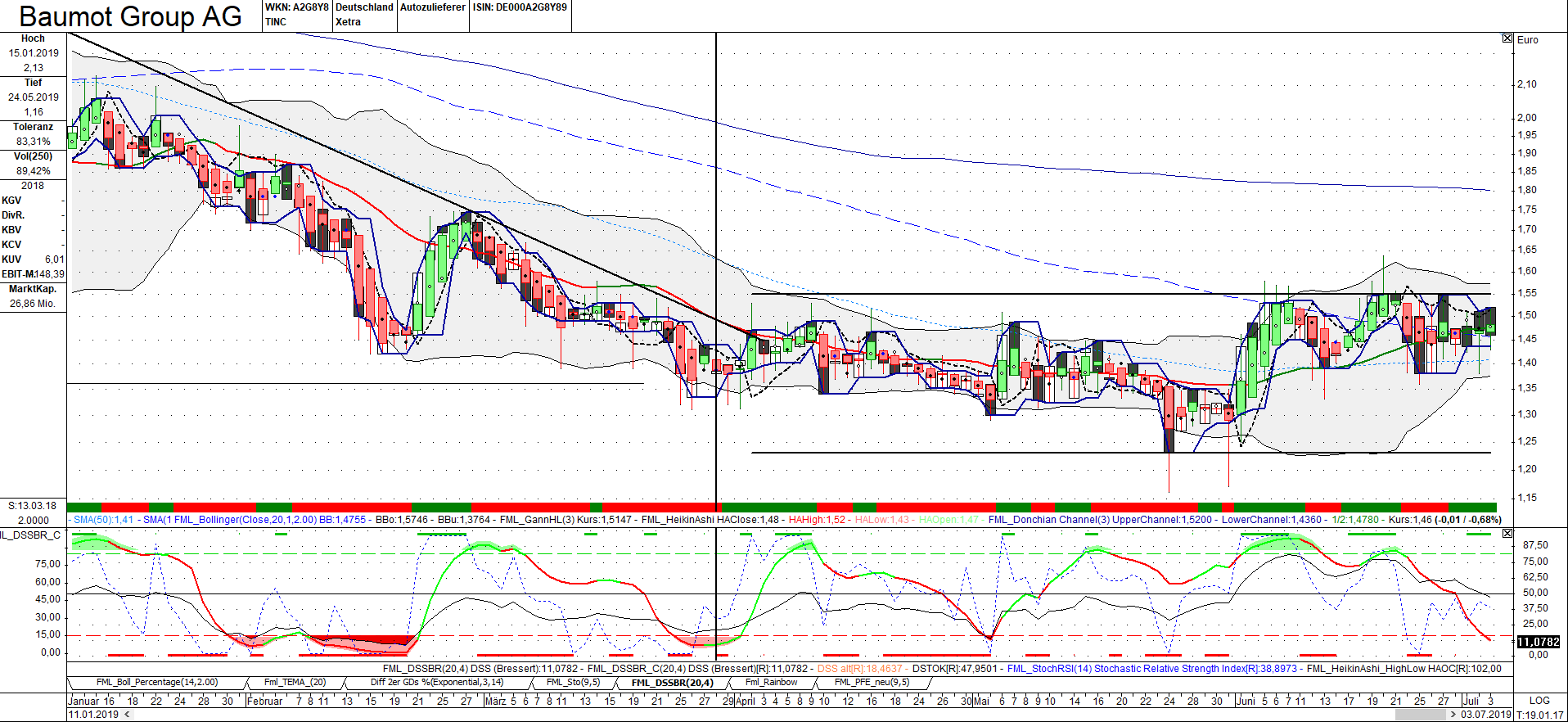The height and width of the screenshot is (722, 1568).
Task: Click the FML_Bollinger(Close,20,1,2.00) legend entry
Action: click(x=244, y=520)
